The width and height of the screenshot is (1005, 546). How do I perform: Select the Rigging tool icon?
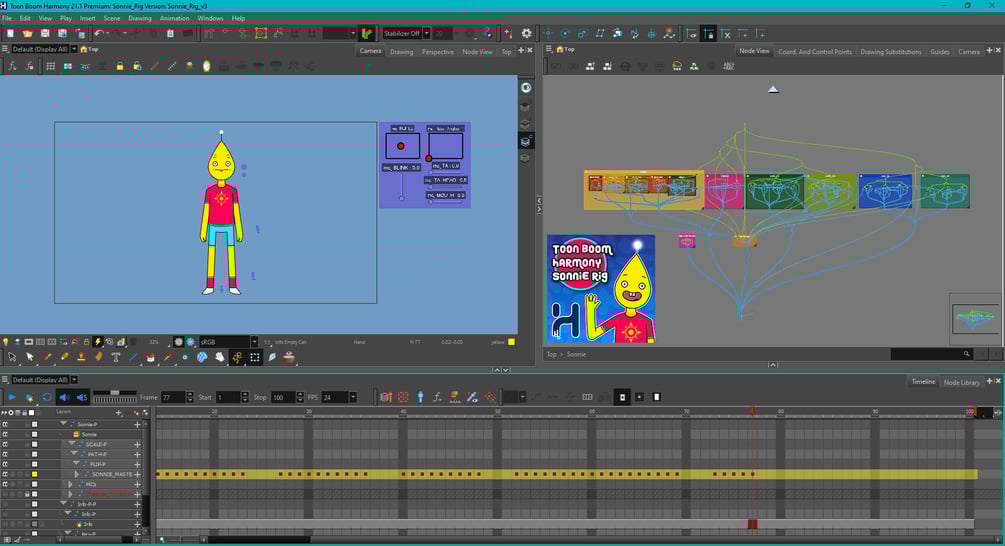[237, 358]
